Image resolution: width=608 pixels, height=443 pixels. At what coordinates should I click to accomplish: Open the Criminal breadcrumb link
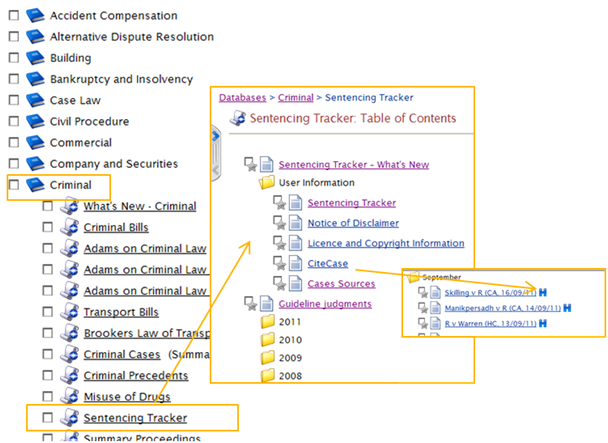coord(295,97)
